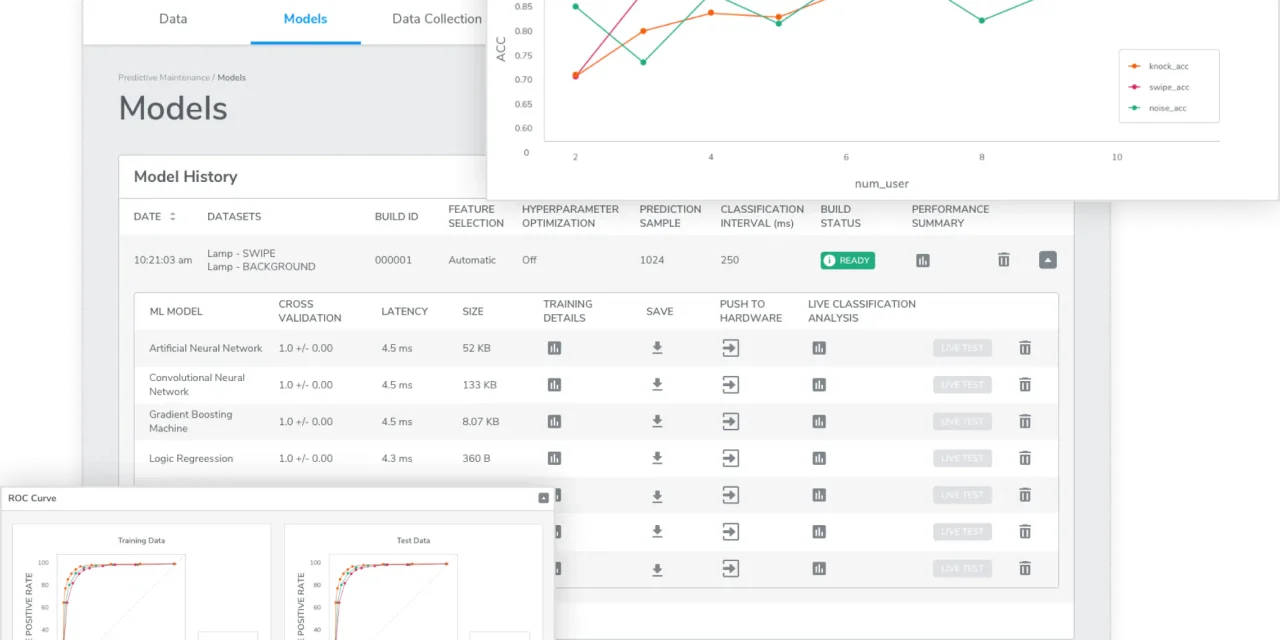Save the Logic Regression model
The image size is (1280, 640).
pyautogui.click(x=657, y=458)
